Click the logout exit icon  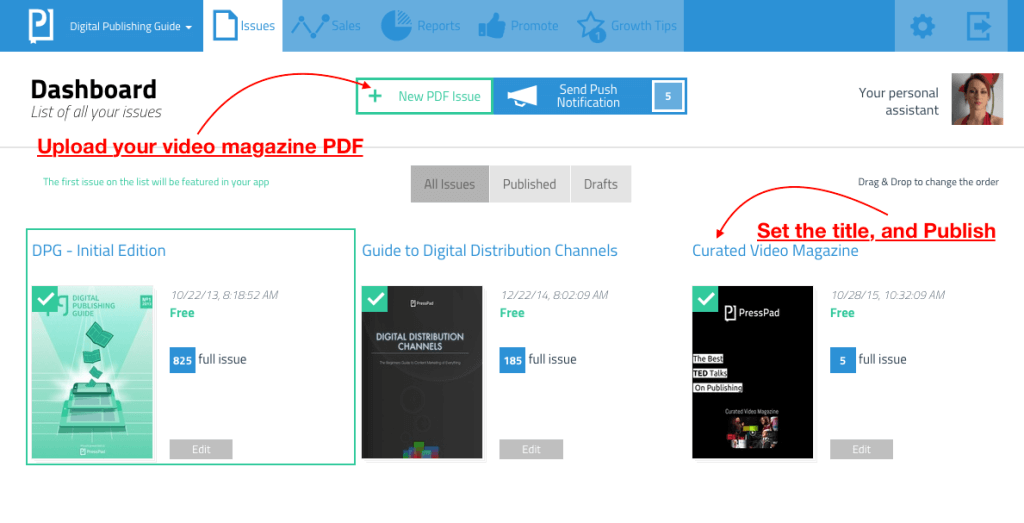click(978, 27)
